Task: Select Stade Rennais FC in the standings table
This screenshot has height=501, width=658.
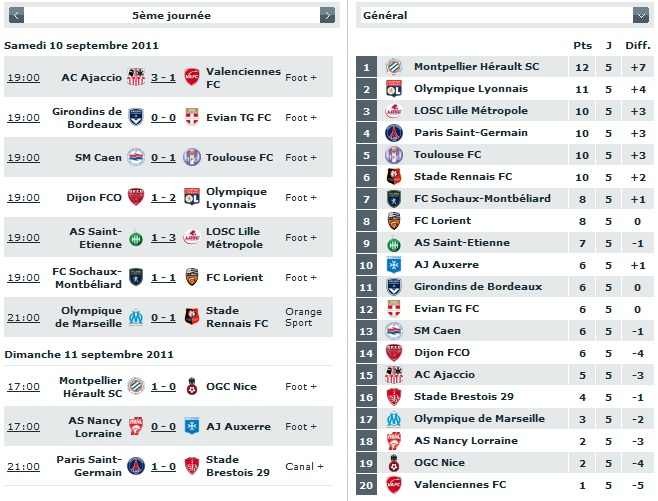Action: (x=463, y=177)
